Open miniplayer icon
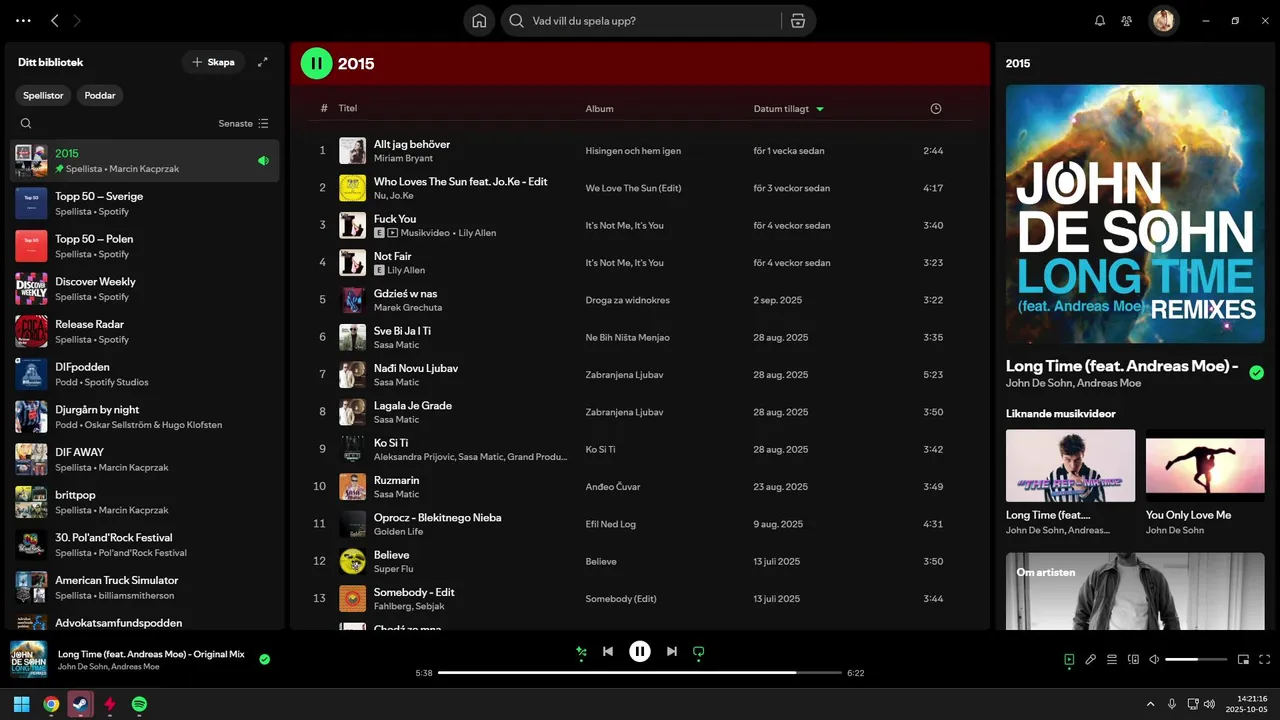Screen dimensions: 1280x720 [1244, 659]
